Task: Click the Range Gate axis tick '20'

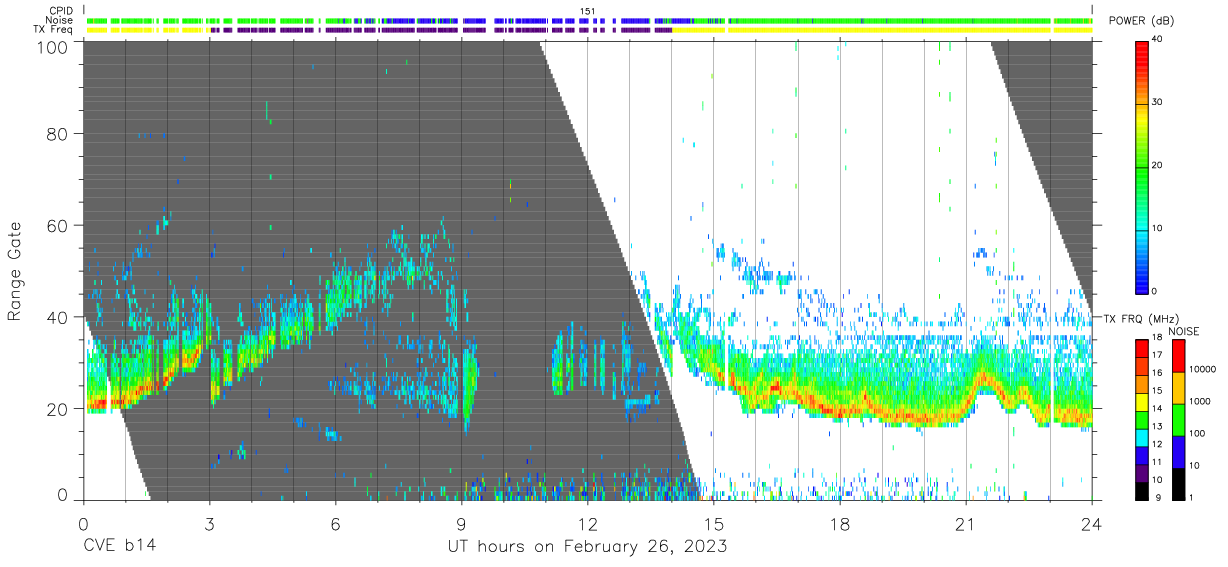Action: [59, 409]
